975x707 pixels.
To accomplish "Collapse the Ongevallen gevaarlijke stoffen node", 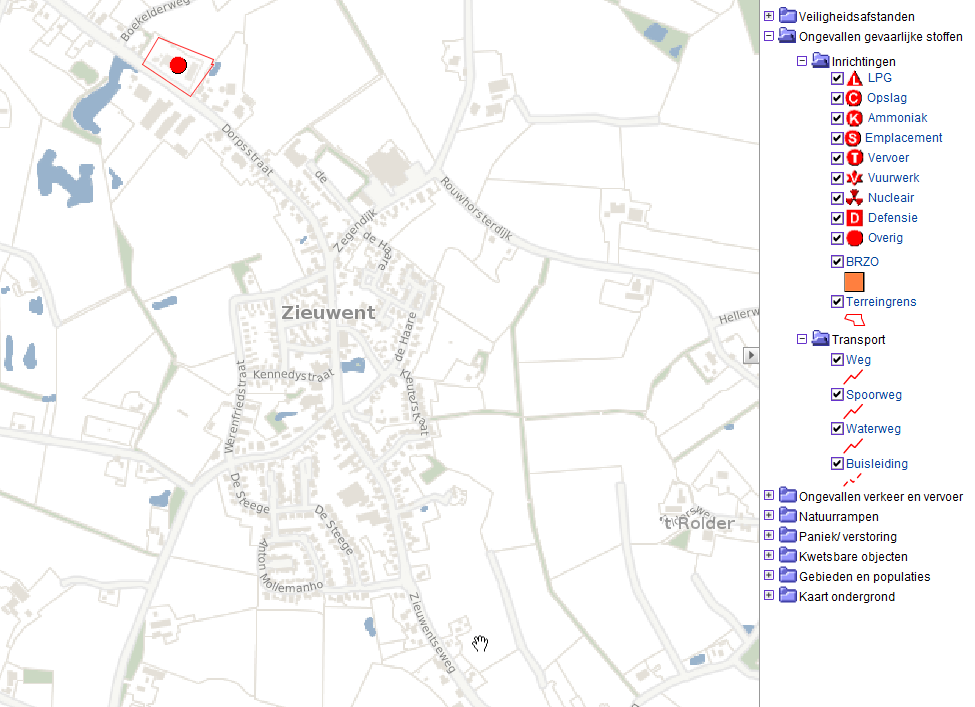I will [769, 36].
